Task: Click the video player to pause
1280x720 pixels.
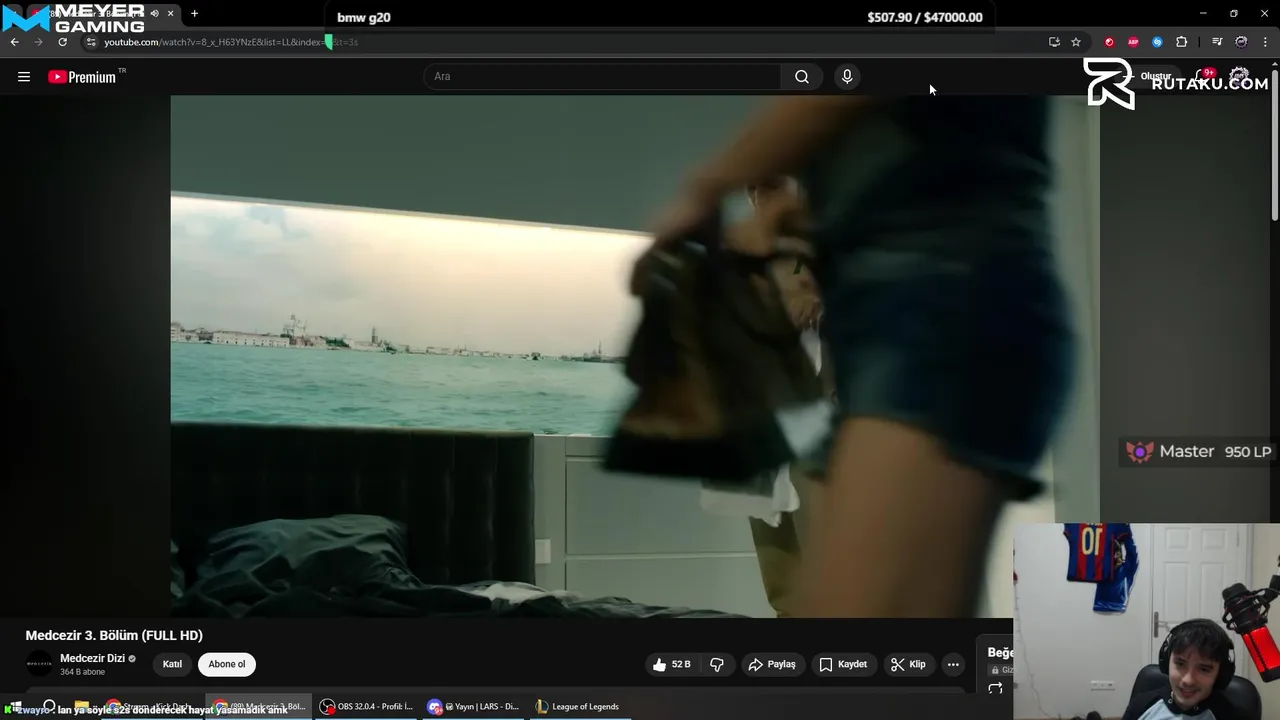Action: (635, 356)
